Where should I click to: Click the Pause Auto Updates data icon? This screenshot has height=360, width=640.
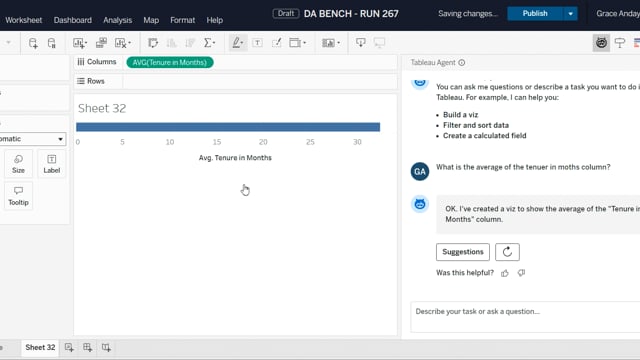(52, 43)
